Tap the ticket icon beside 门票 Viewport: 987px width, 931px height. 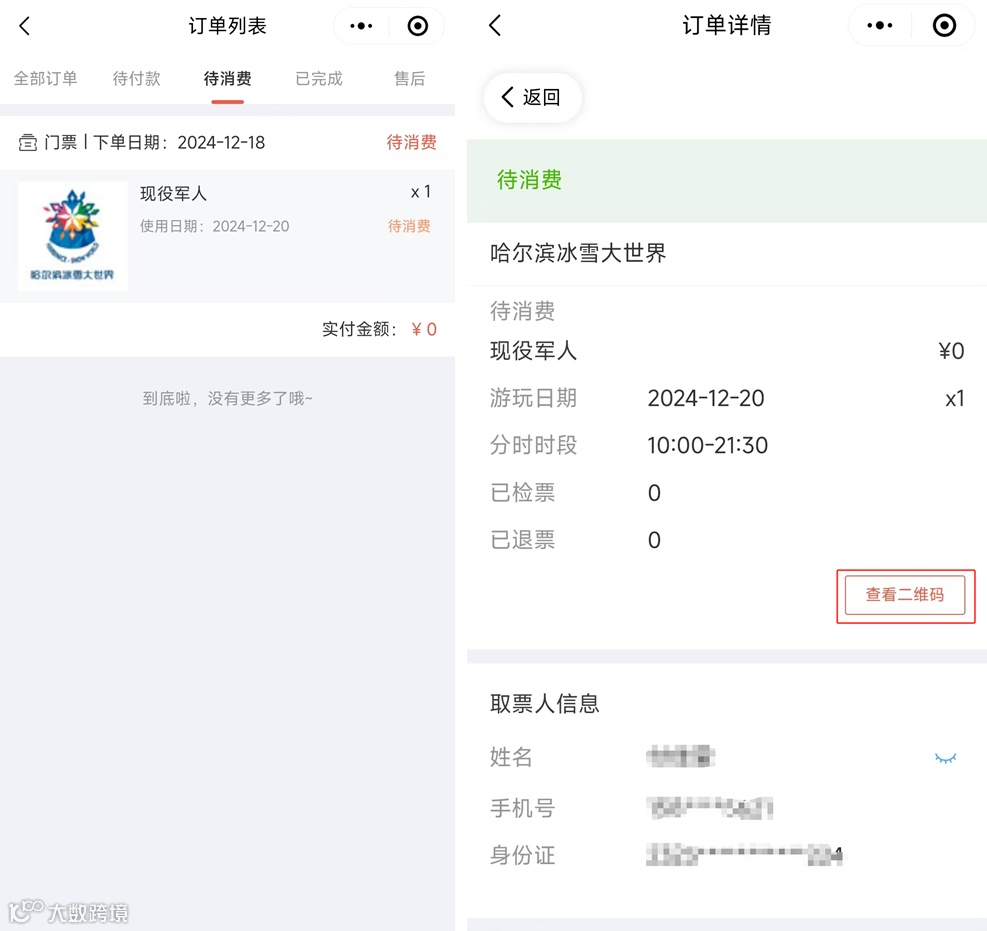[x=27, y=143]
